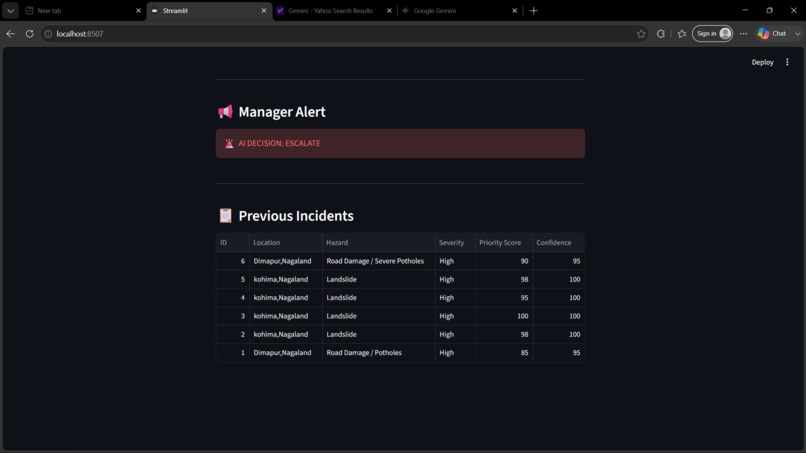Select priority score 100 in row 3
The width and height of the screenshot is (806, 453).
click(504, 316)
